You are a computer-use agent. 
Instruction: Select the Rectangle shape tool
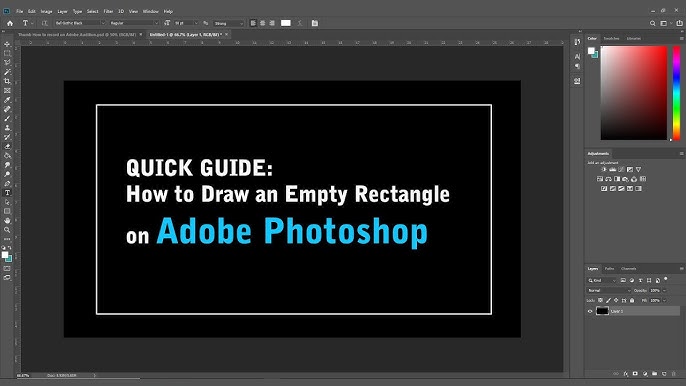pyautogui.click(x=7, y=211)
